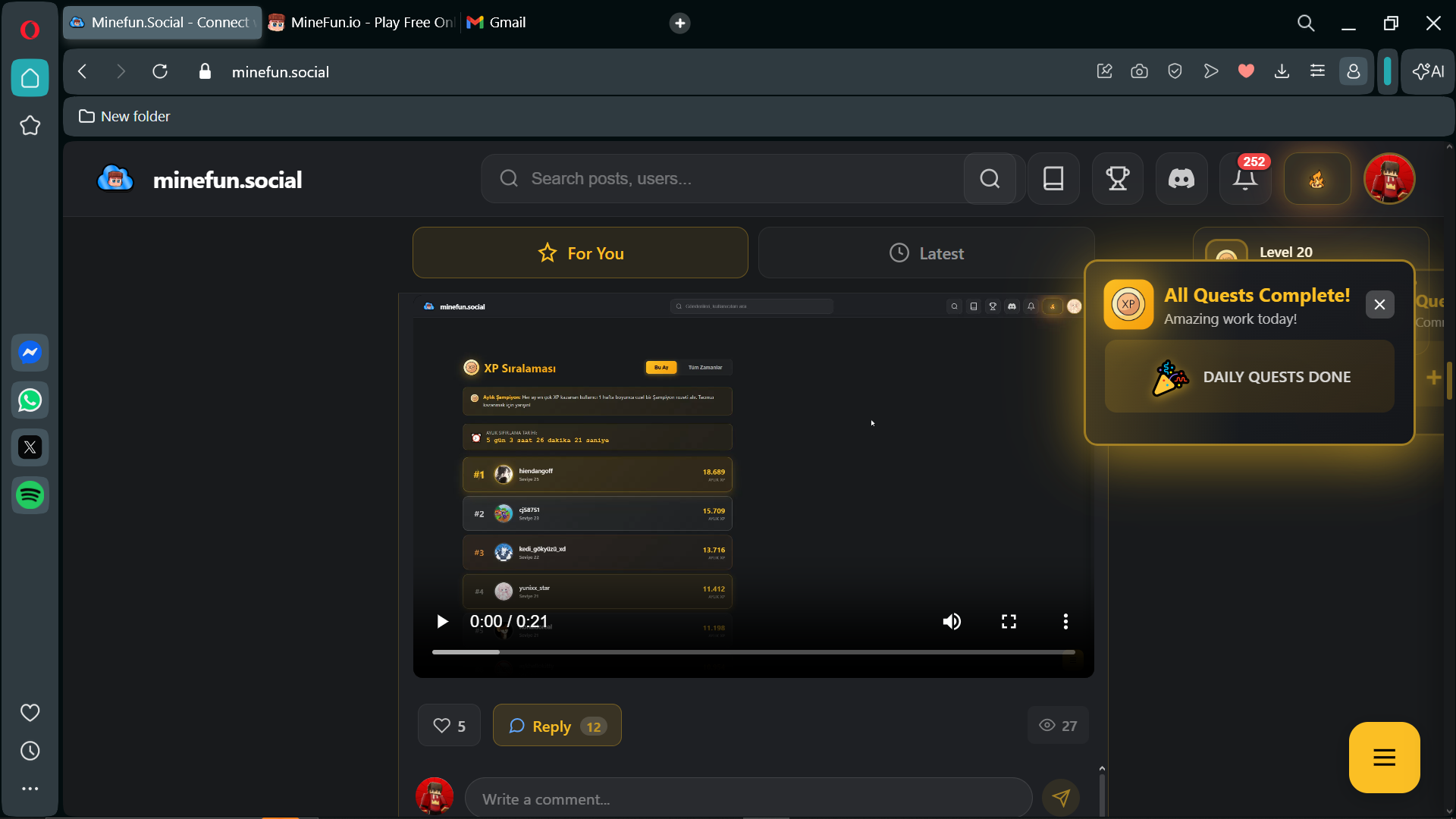Open WhatsApp in Opera sidebar
1456x819 pixels.
(30, 400)
